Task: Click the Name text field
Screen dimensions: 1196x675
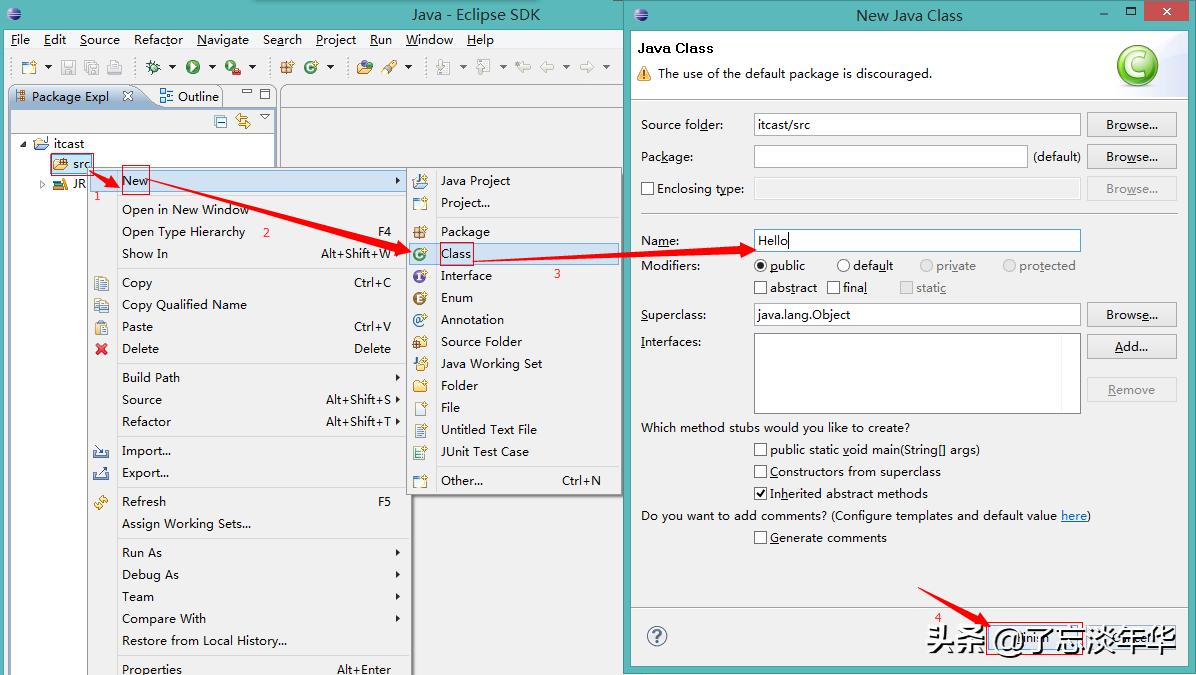Action: point(916,241)
